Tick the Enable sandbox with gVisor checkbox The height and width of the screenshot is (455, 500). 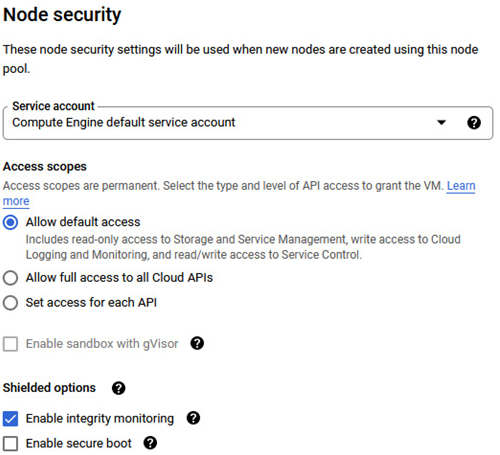pyautogui.click(x=10, y=344)
